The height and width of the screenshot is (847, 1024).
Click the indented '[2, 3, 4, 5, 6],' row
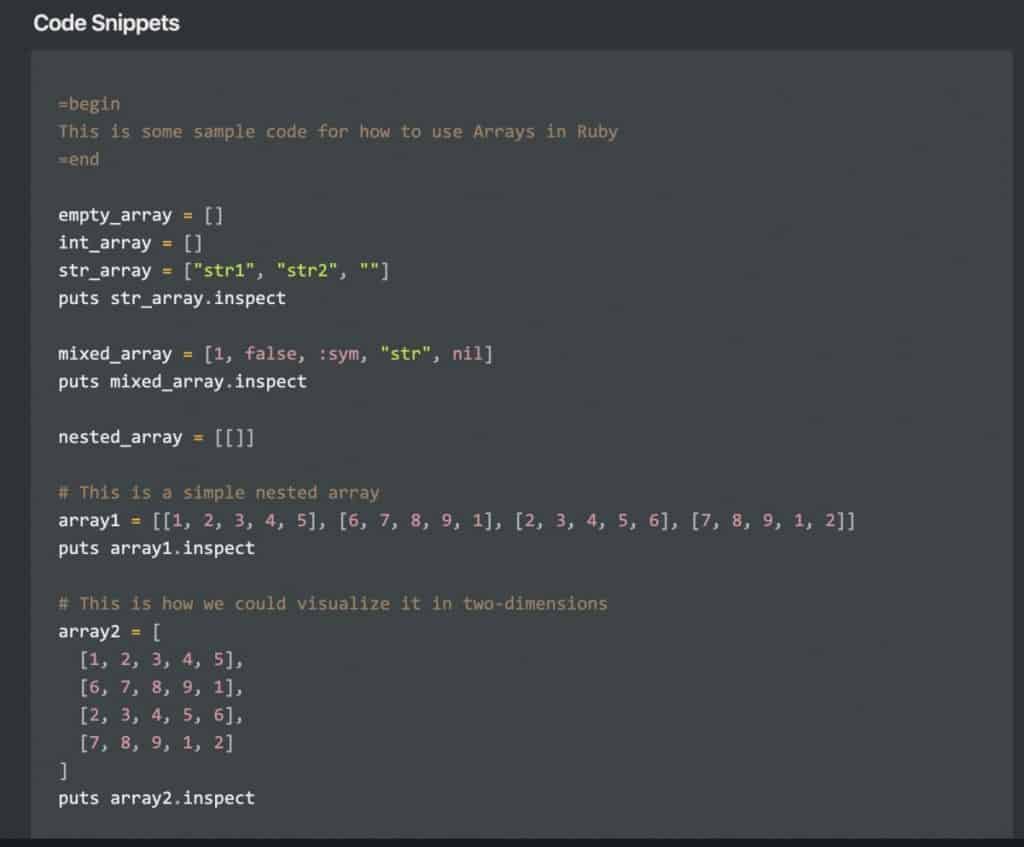point(161,715)
